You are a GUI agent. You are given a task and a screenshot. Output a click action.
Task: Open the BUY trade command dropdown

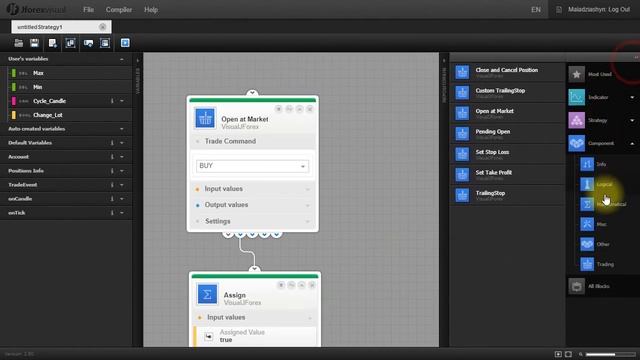252,166
